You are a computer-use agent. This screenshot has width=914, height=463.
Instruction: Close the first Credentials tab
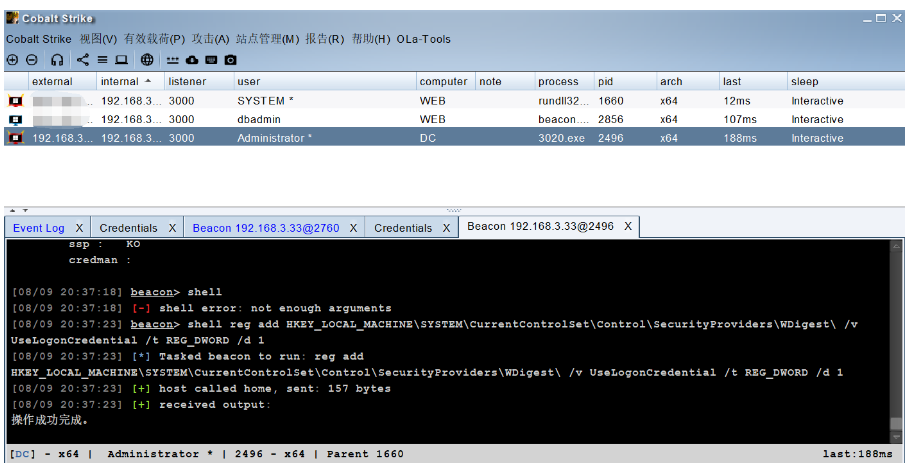(x=173, y=228)
